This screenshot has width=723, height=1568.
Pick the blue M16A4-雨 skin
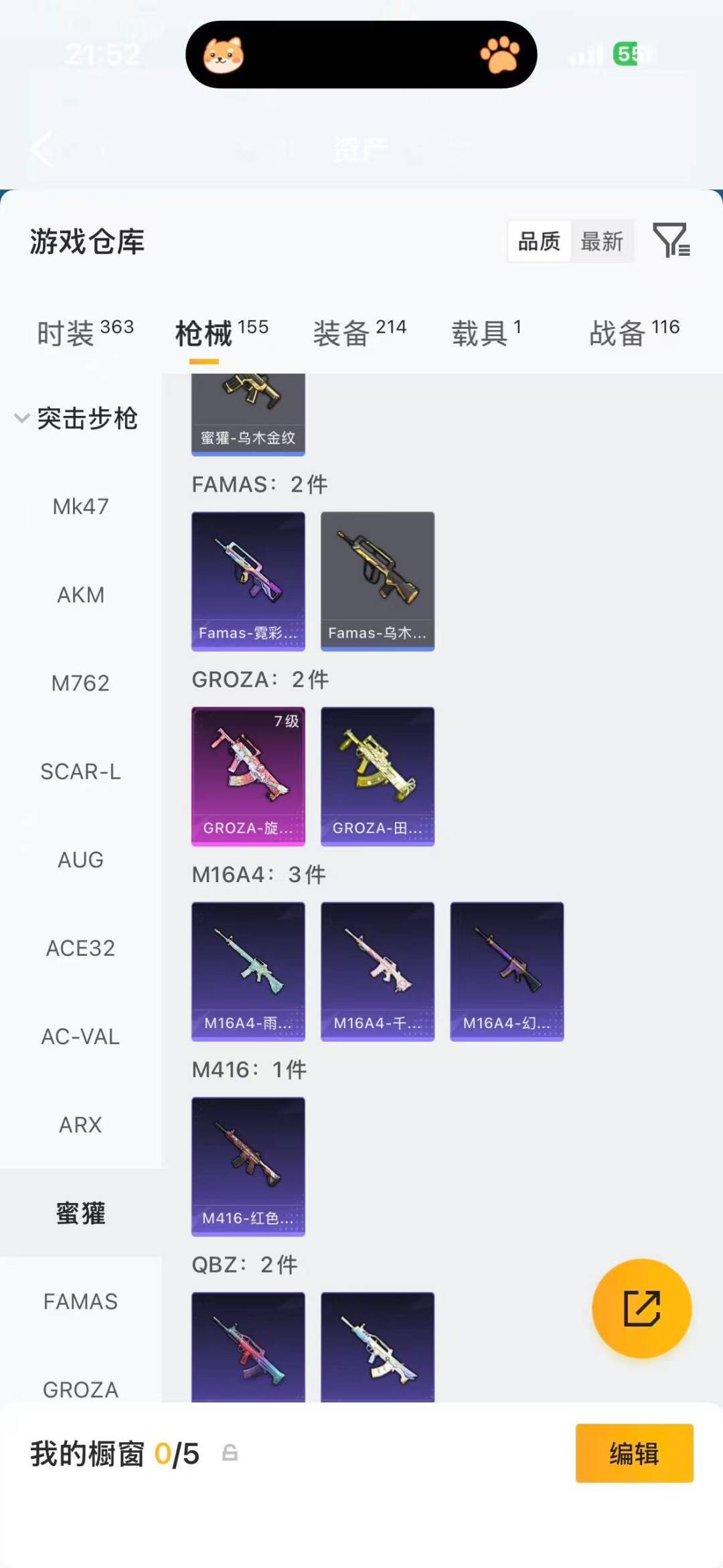pyautogui.click(x=248, y=971)
